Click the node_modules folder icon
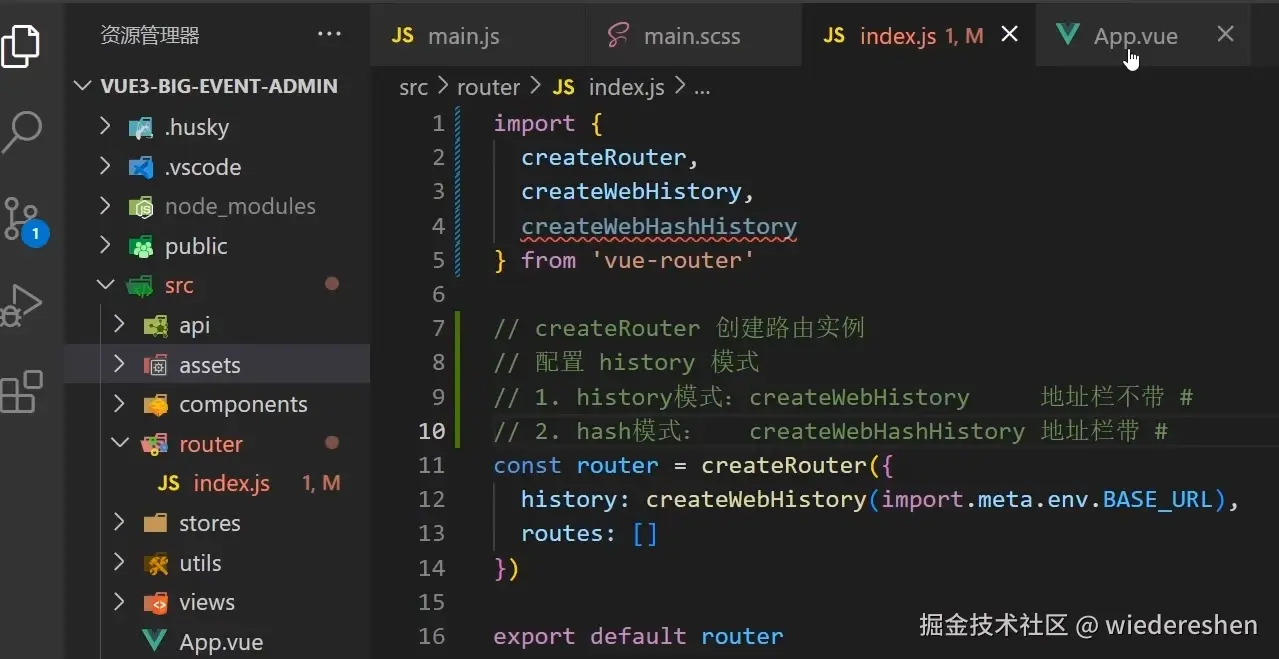 point(141,207)
